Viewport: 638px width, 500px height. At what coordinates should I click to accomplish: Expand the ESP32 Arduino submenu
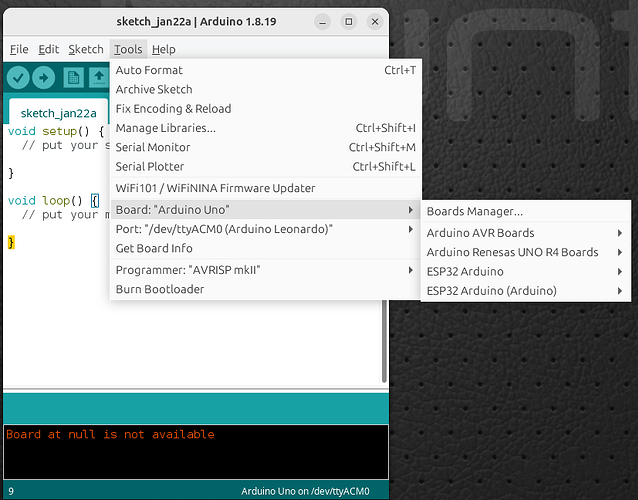pos(526,271)
